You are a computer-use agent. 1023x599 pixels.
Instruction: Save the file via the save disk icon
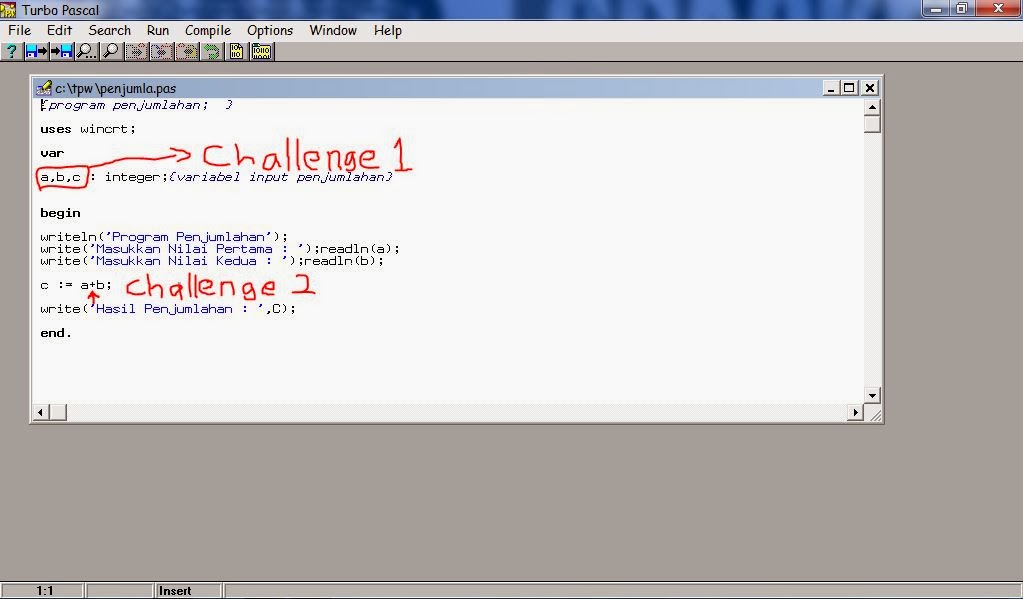click(57, 50)
